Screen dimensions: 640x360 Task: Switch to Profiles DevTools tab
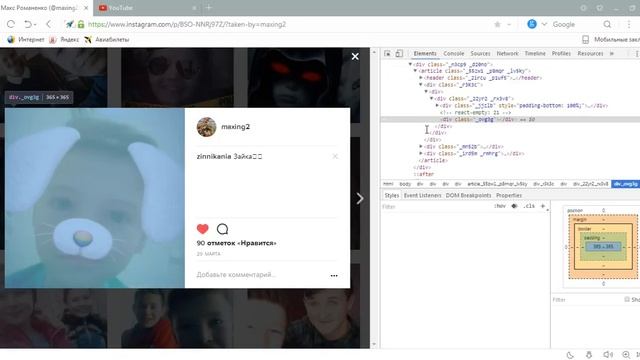click(x=561, y=53)
